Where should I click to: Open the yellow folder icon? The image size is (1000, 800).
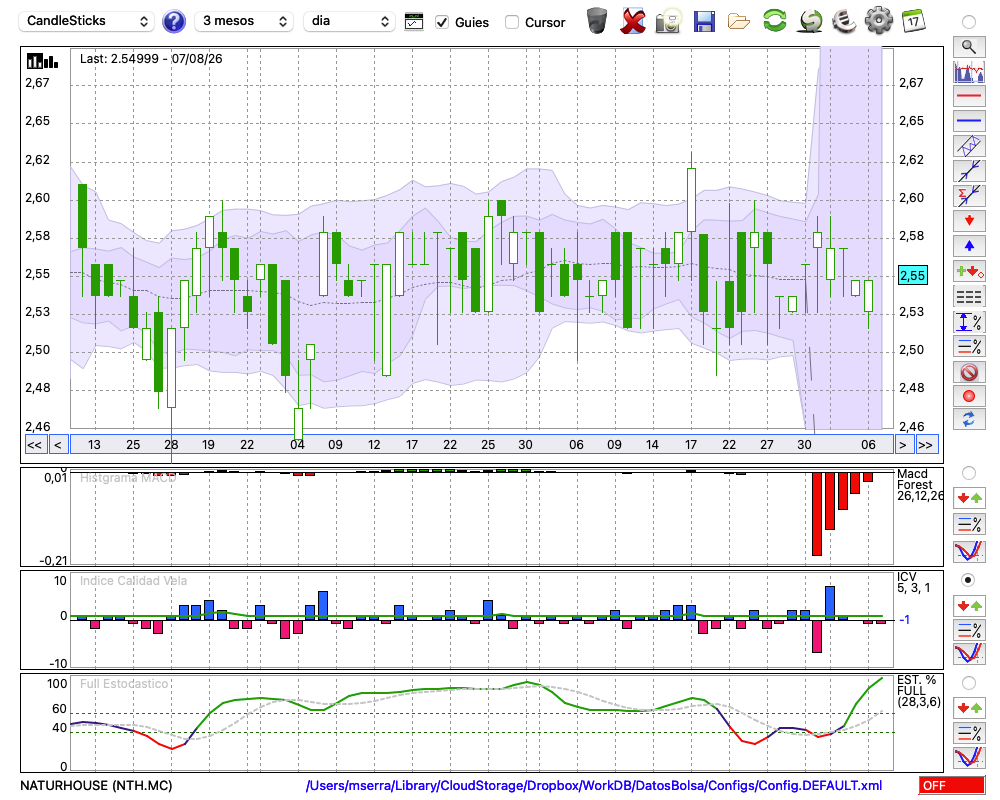pos(739,22)
